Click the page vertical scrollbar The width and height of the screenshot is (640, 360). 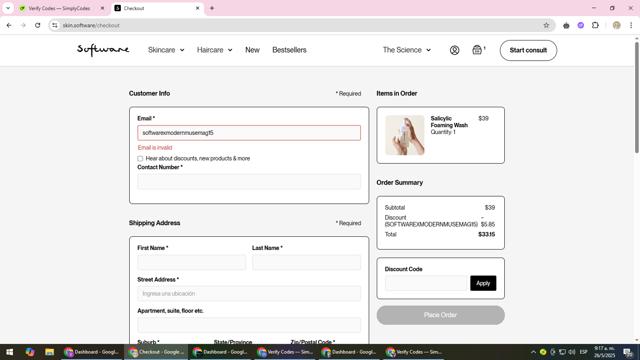coord(637,98)
